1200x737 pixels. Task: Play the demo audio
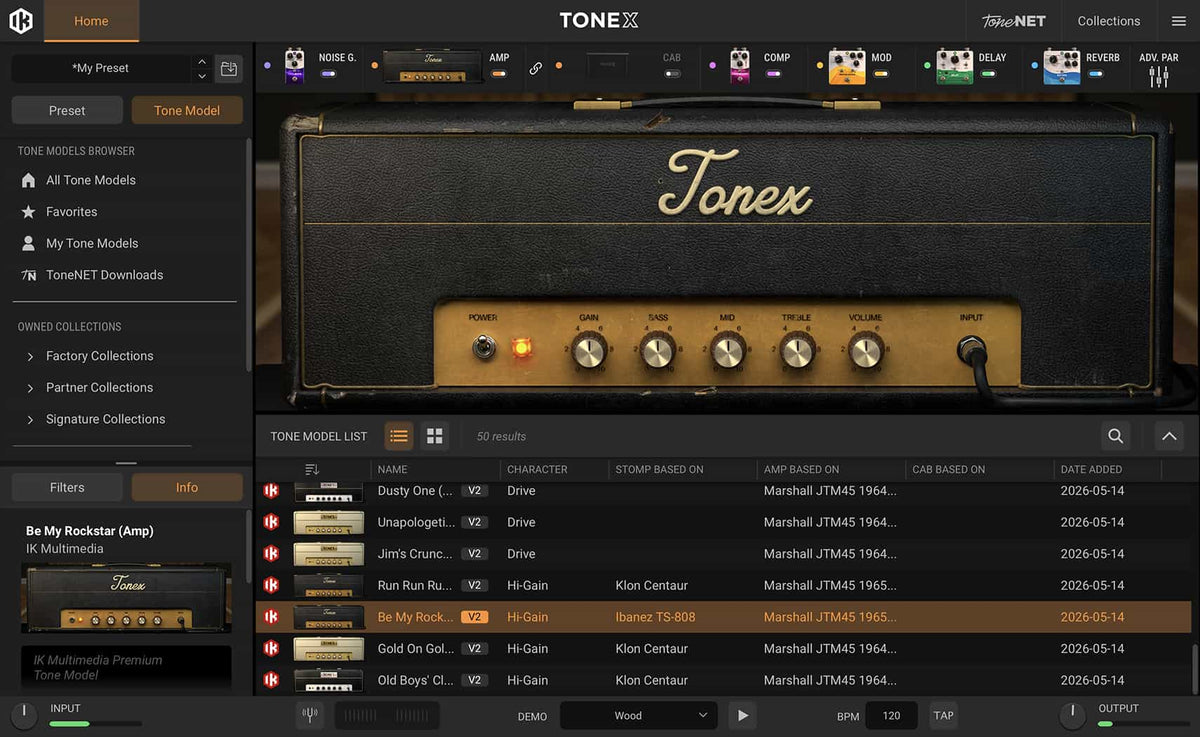coord(741,715)
